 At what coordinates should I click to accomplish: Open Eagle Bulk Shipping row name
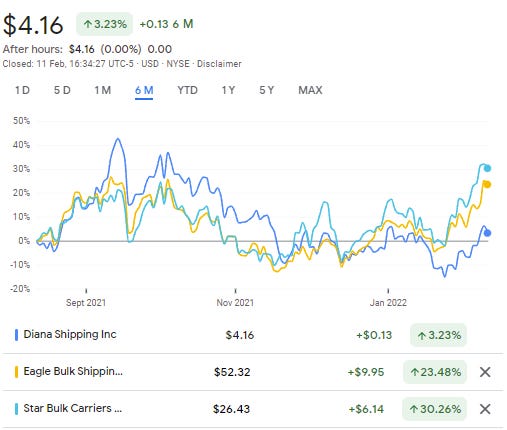point(73,371)
